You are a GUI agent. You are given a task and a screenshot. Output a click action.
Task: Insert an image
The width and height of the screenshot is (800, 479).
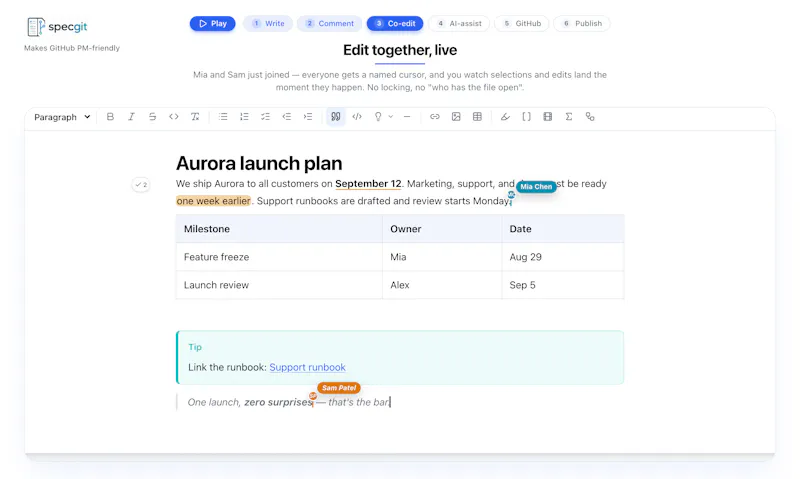point(456,117)
